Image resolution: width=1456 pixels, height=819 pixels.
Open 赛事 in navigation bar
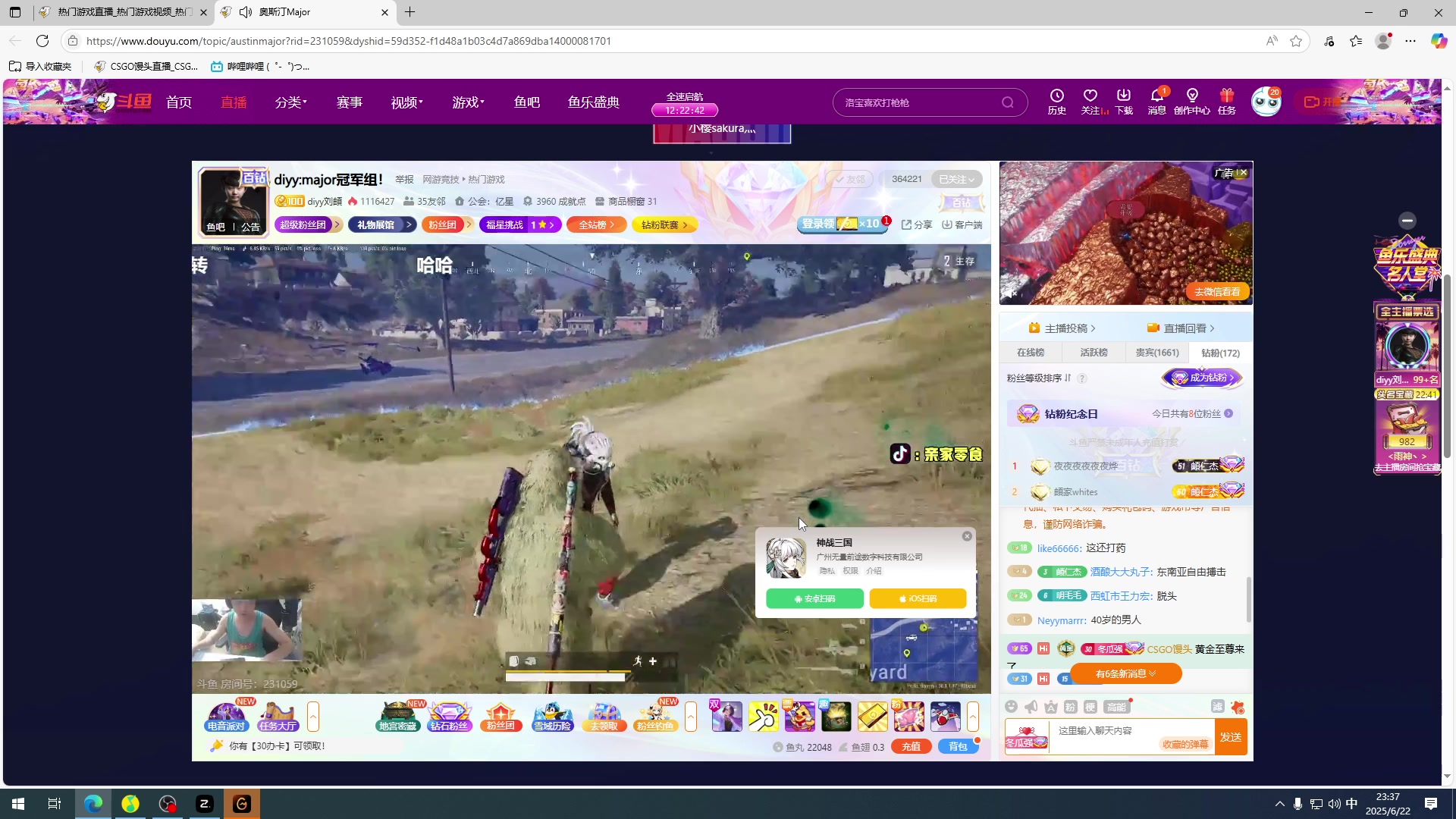[x=350, y=102]
